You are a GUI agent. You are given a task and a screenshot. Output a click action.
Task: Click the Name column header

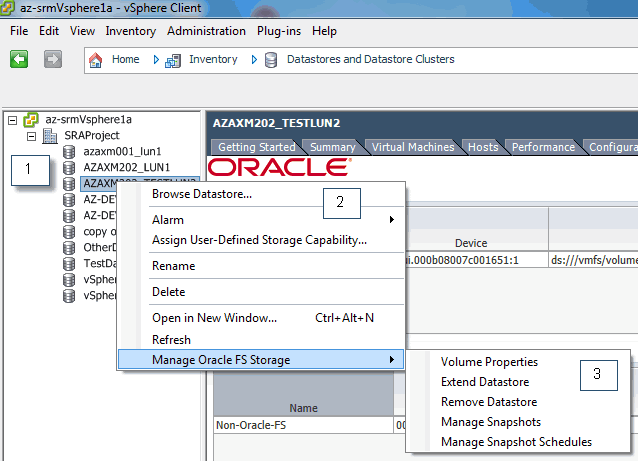[x=304, y=408]
